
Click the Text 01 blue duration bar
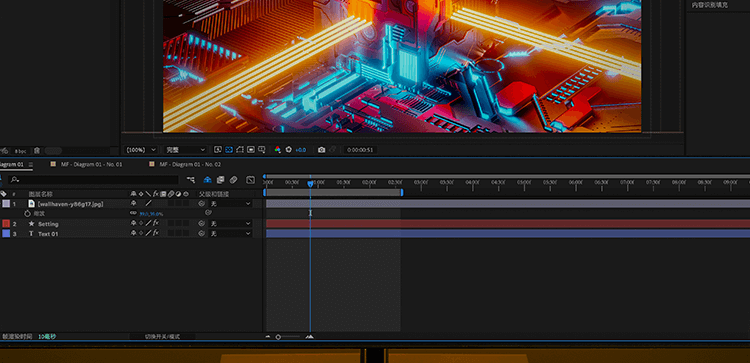[x=507, y=234]
